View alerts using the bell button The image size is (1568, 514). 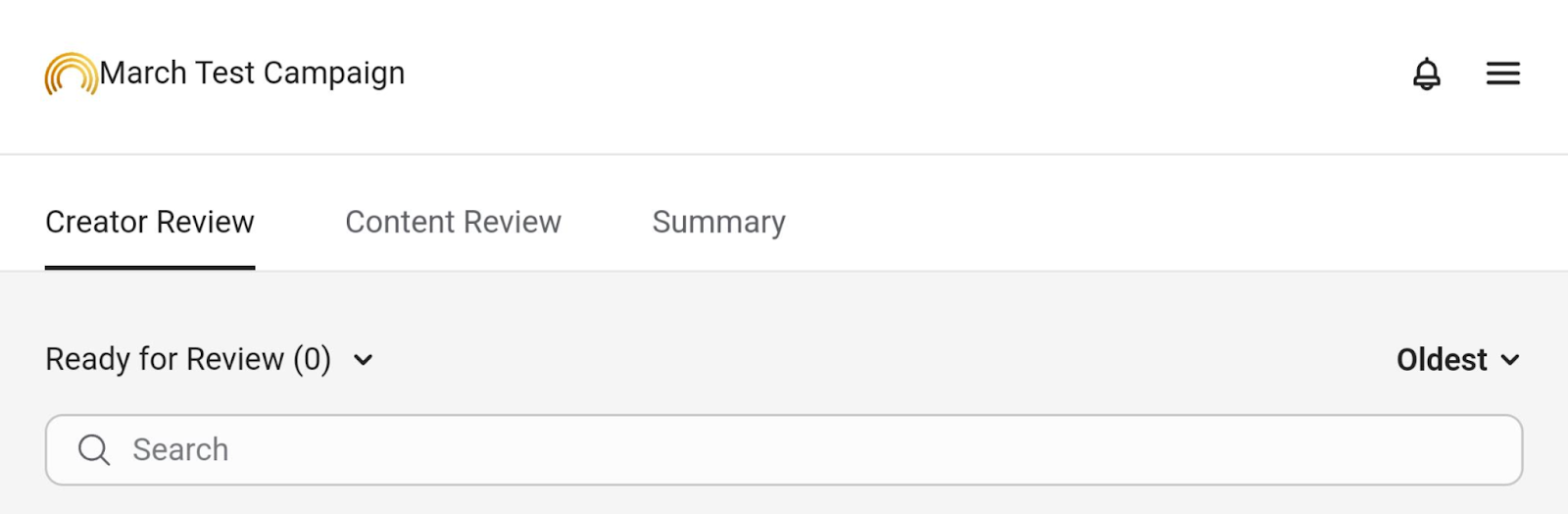point(1427,74)
